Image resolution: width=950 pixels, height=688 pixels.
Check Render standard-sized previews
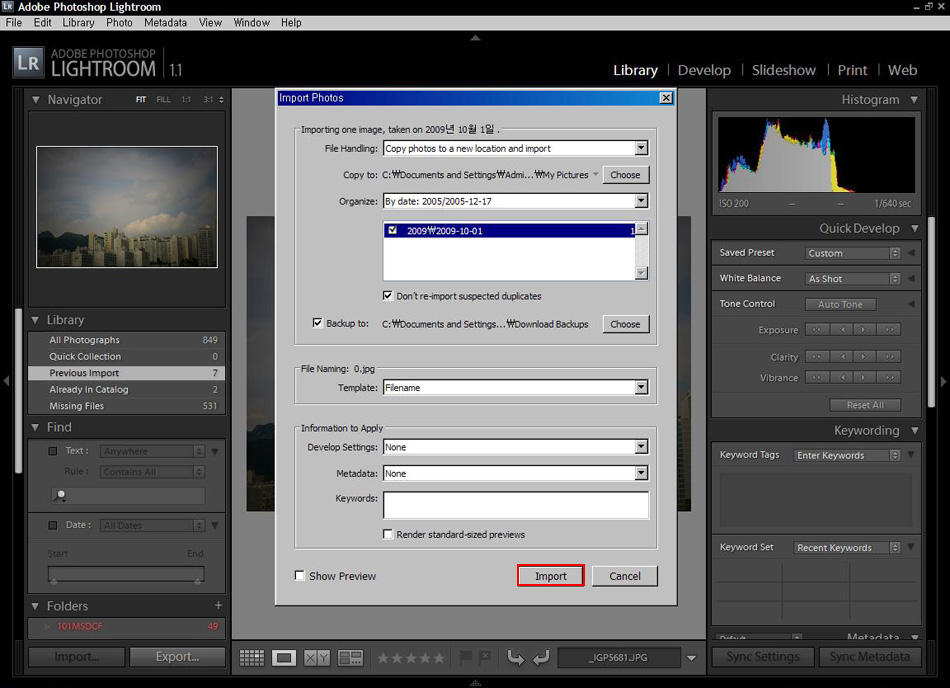click(x=388, y=534)
